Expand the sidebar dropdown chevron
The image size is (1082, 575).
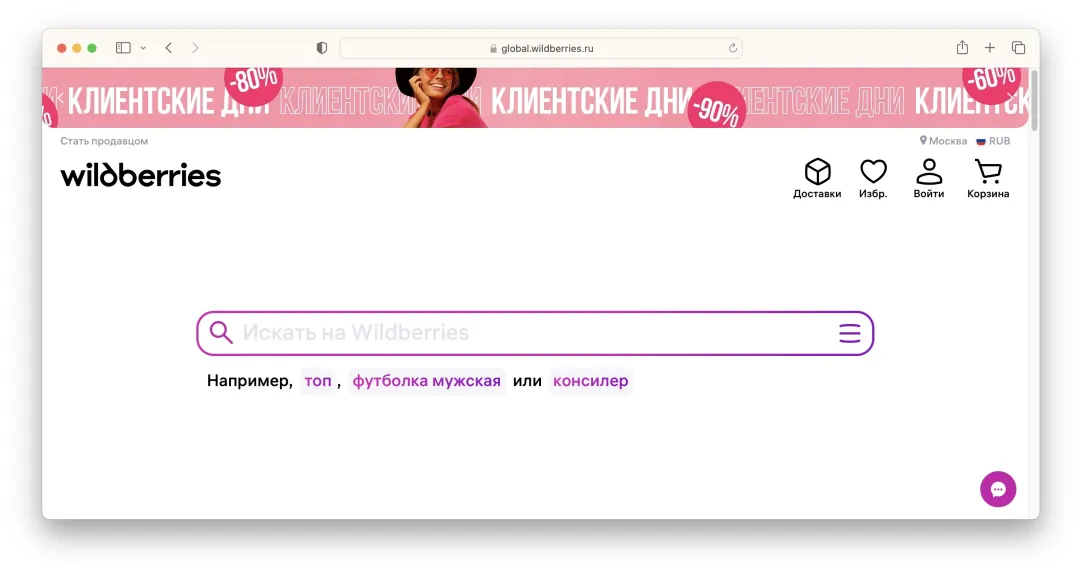[x=143, y=48]
